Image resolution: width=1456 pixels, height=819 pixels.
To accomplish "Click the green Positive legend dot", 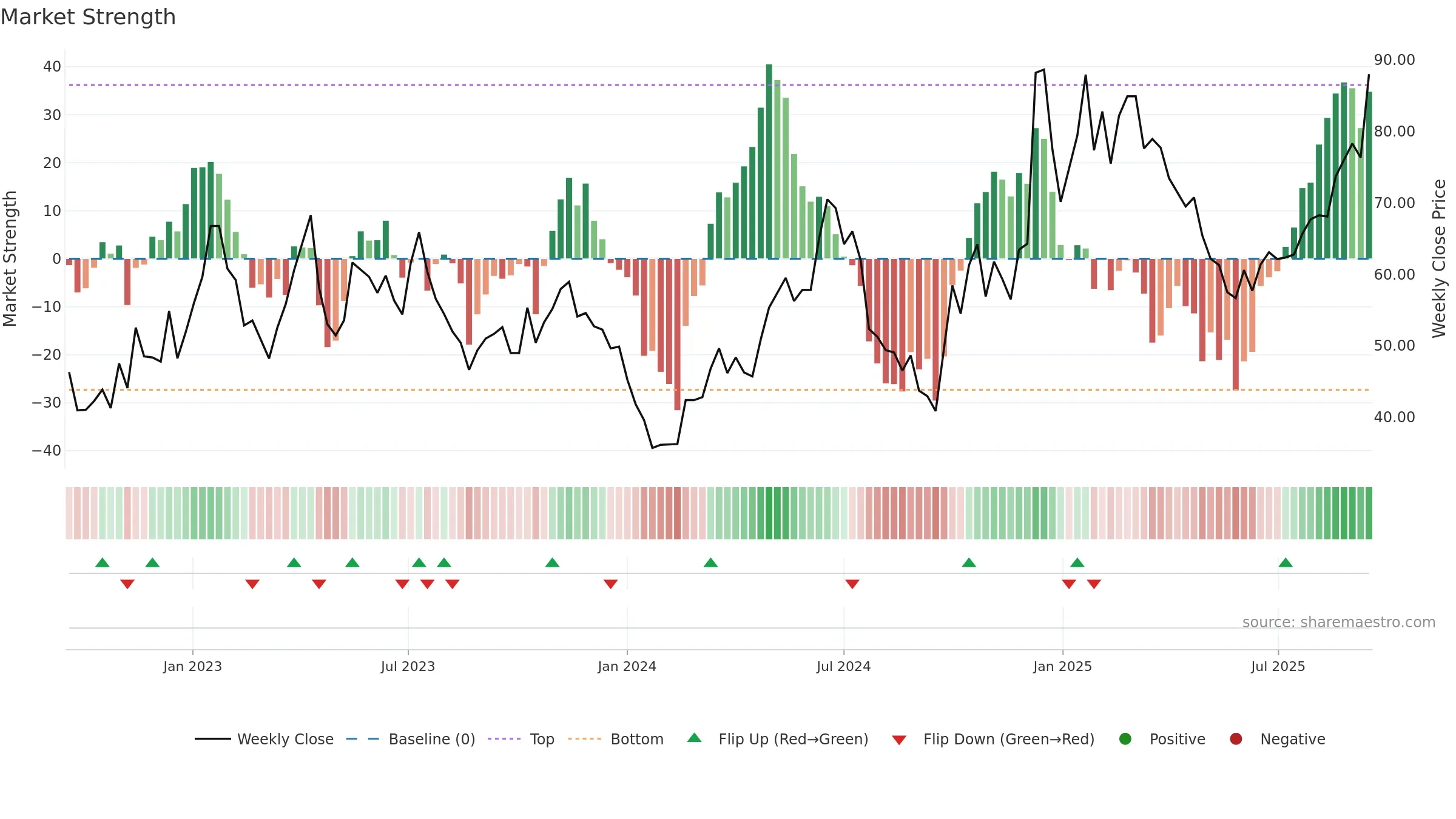I will [1125, 739].
